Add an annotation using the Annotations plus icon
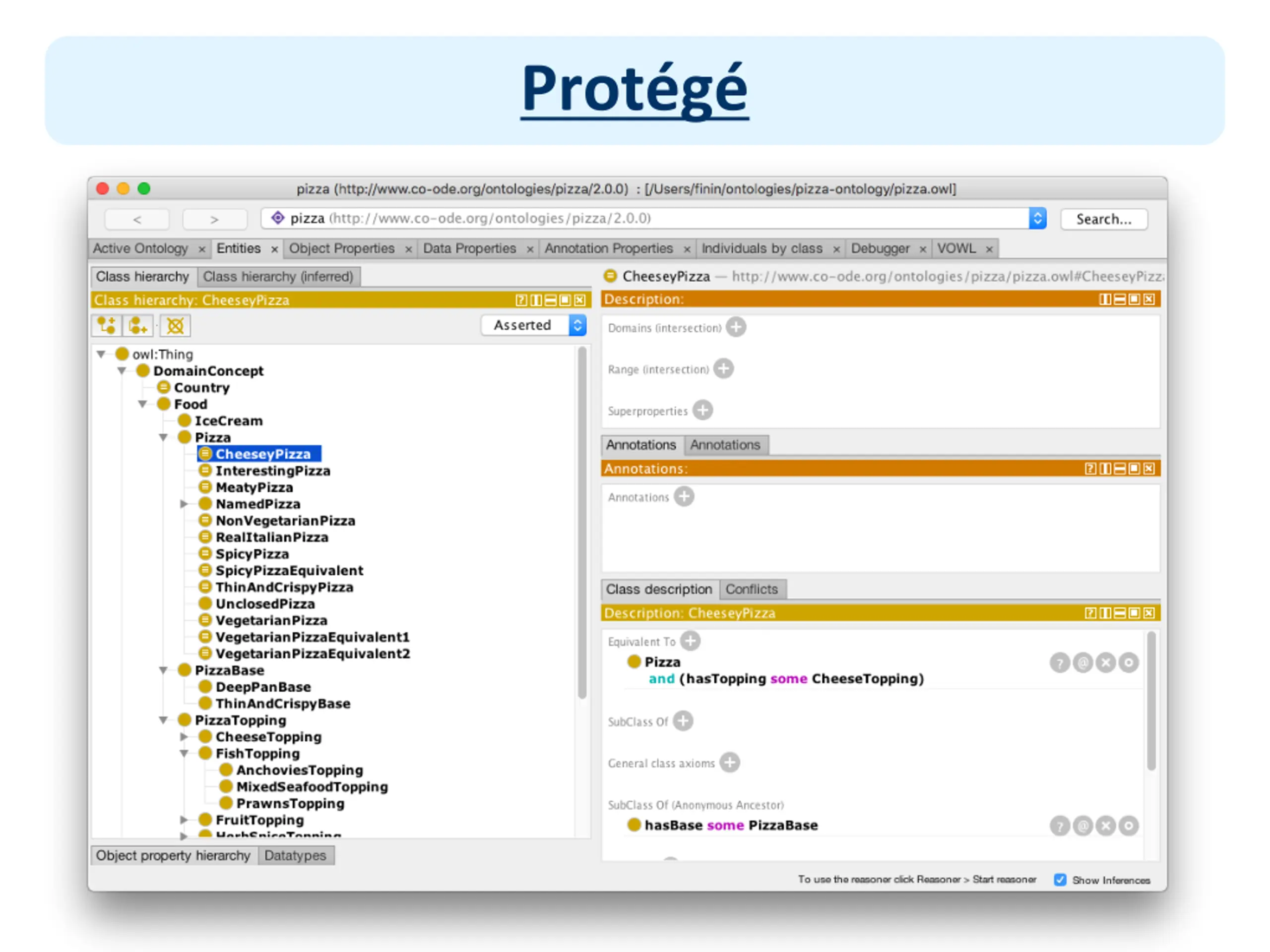The width and height of the screenshot is (1270, 952). pyautogui.click(x=684, y=496)
